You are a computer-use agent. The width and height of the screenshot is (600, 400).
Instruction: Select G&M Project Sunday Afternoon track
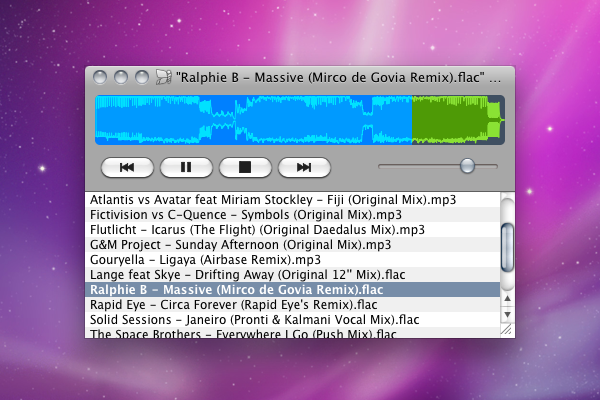(x=293, y=245)
